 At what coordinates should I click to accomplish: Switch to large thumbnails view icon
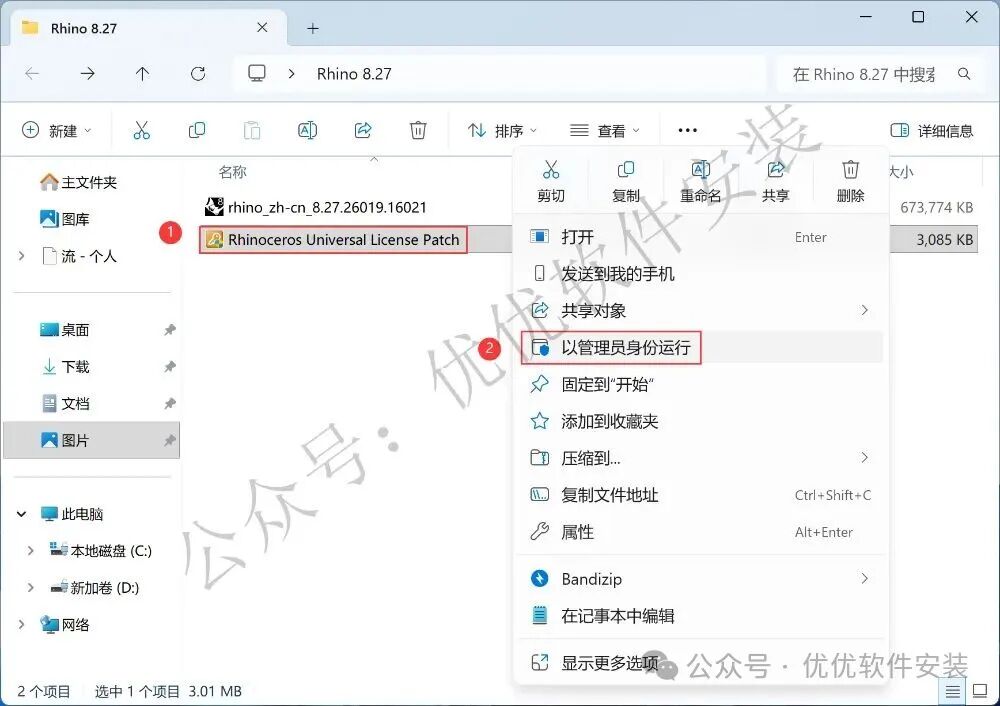(980, 691)
